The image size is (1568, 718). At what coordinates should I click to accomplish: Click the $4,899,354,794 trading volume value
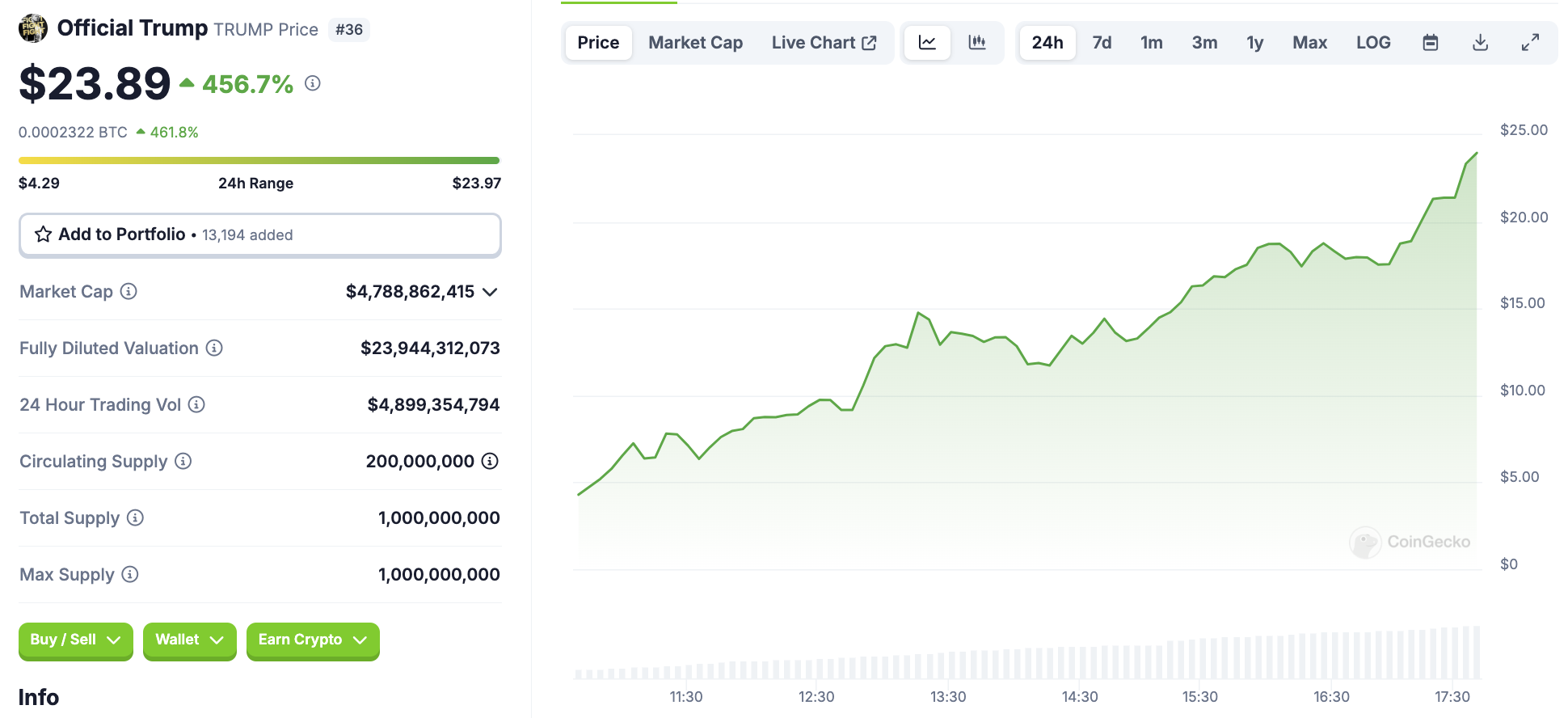pos(433,405)
